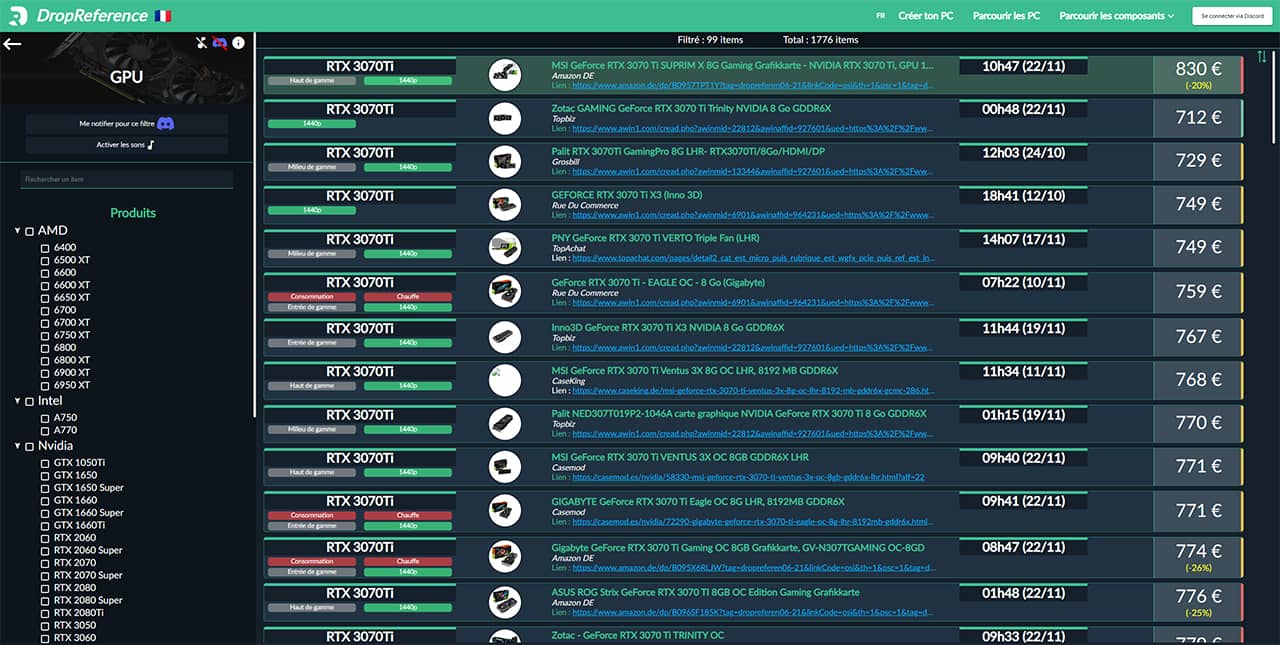Check the 6950 XT filter checkbox
The height and width of the screenshot is (645, 1280).
point(45,385)
